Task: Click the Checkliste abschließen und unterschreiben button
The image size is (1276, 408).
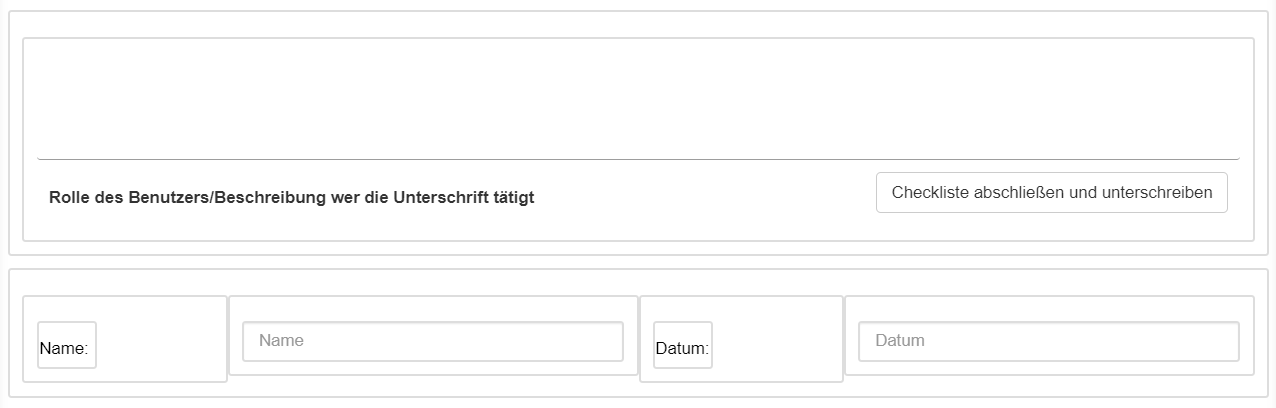Action: click(1051, 193)
